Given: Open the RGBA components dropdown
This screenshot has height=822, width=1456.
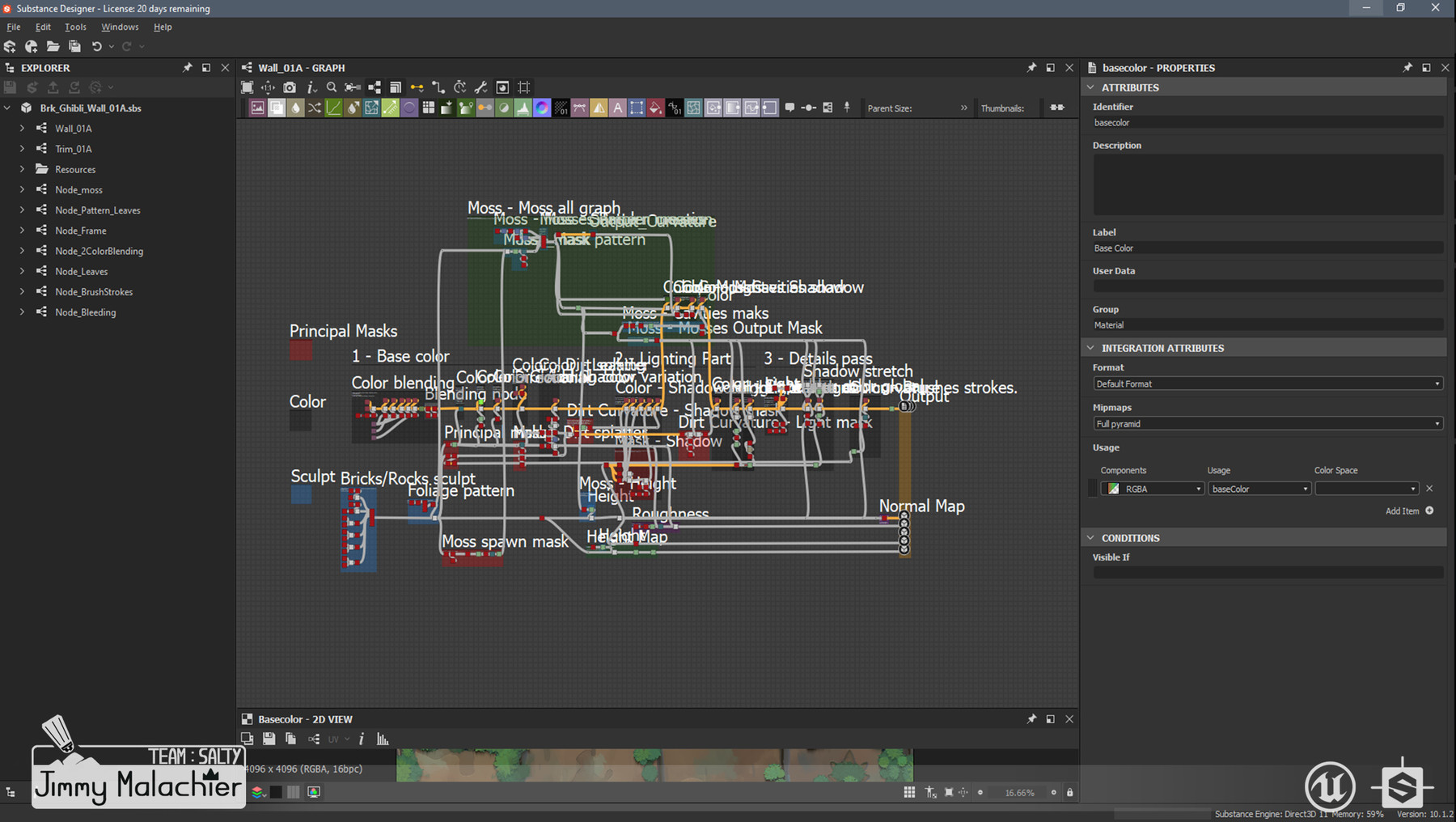Looking at the screenshot, I should [x=1153, y=489].
